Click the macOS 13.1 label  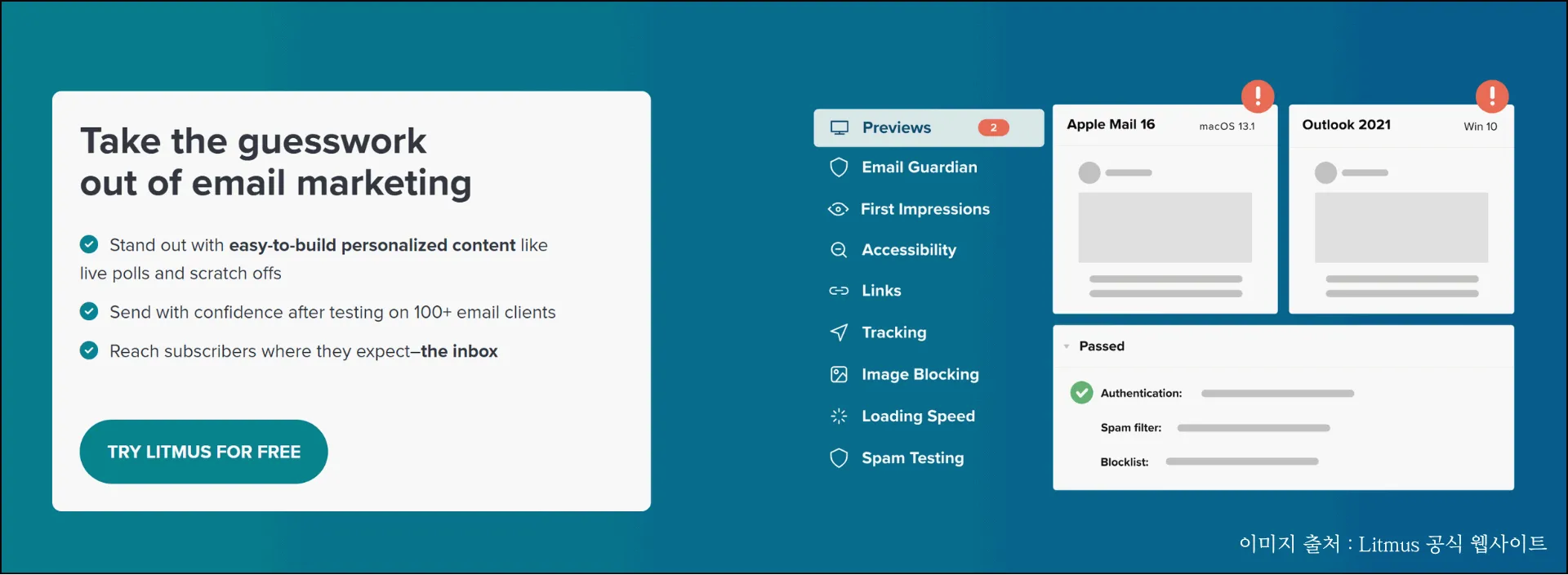point(1227,127)
